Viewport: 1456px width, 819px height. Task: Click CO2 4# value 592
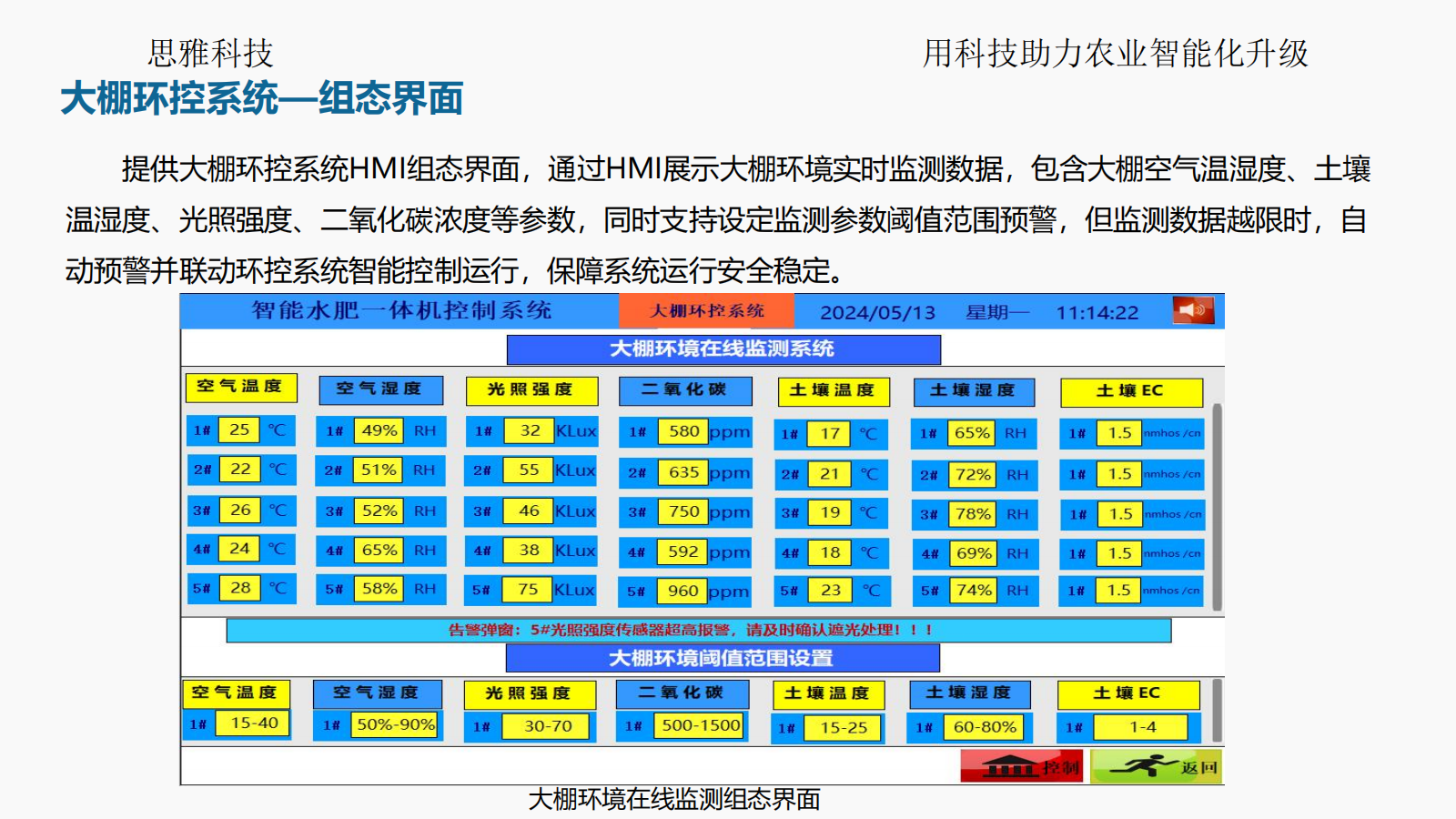point(683,551)
